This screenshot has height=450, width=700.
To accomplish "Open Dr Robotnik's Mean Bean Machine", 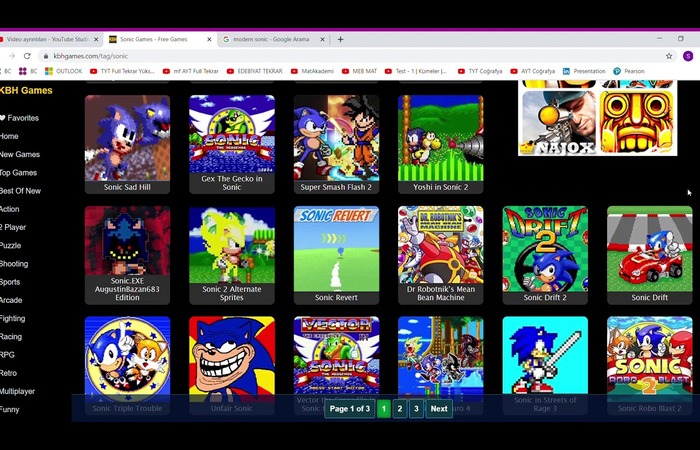I will (x=441, y=255).
